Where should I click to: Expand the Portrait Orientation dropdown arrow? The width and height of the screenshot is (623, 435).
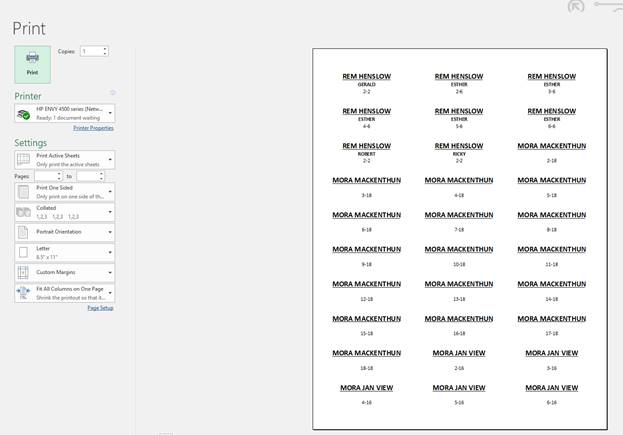[110, 232]
